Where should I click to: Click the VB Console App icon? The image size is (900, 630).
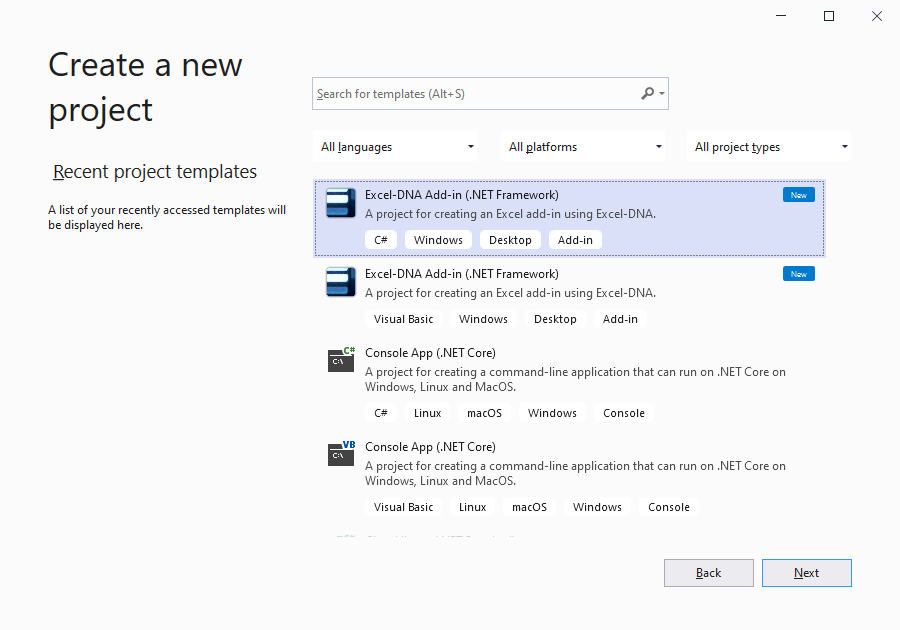pyautogui.click(x=341, y=454)
